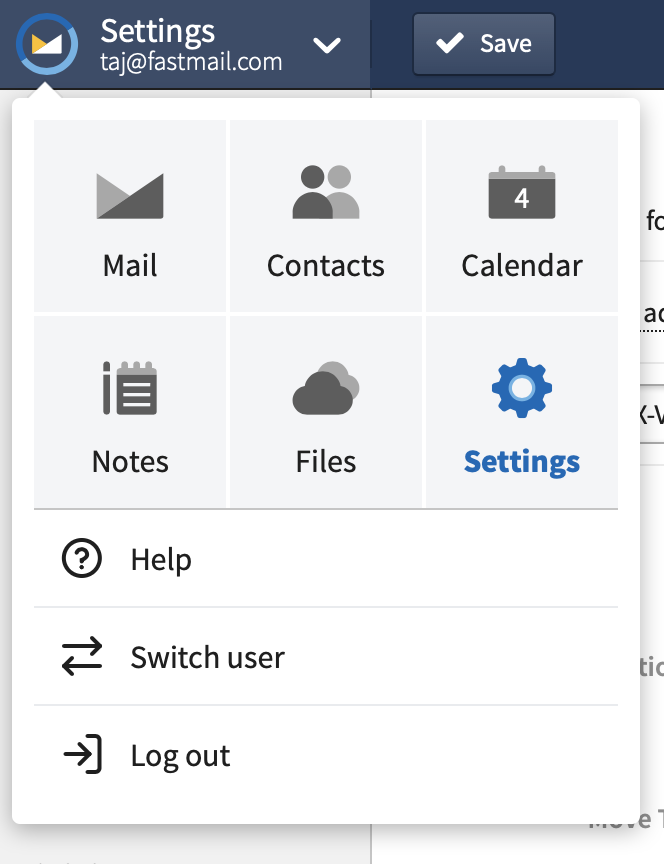Viewport: 664px width, 864px height.
Task: Select the Switch user menu entry
Action: [x=326, y=656]
